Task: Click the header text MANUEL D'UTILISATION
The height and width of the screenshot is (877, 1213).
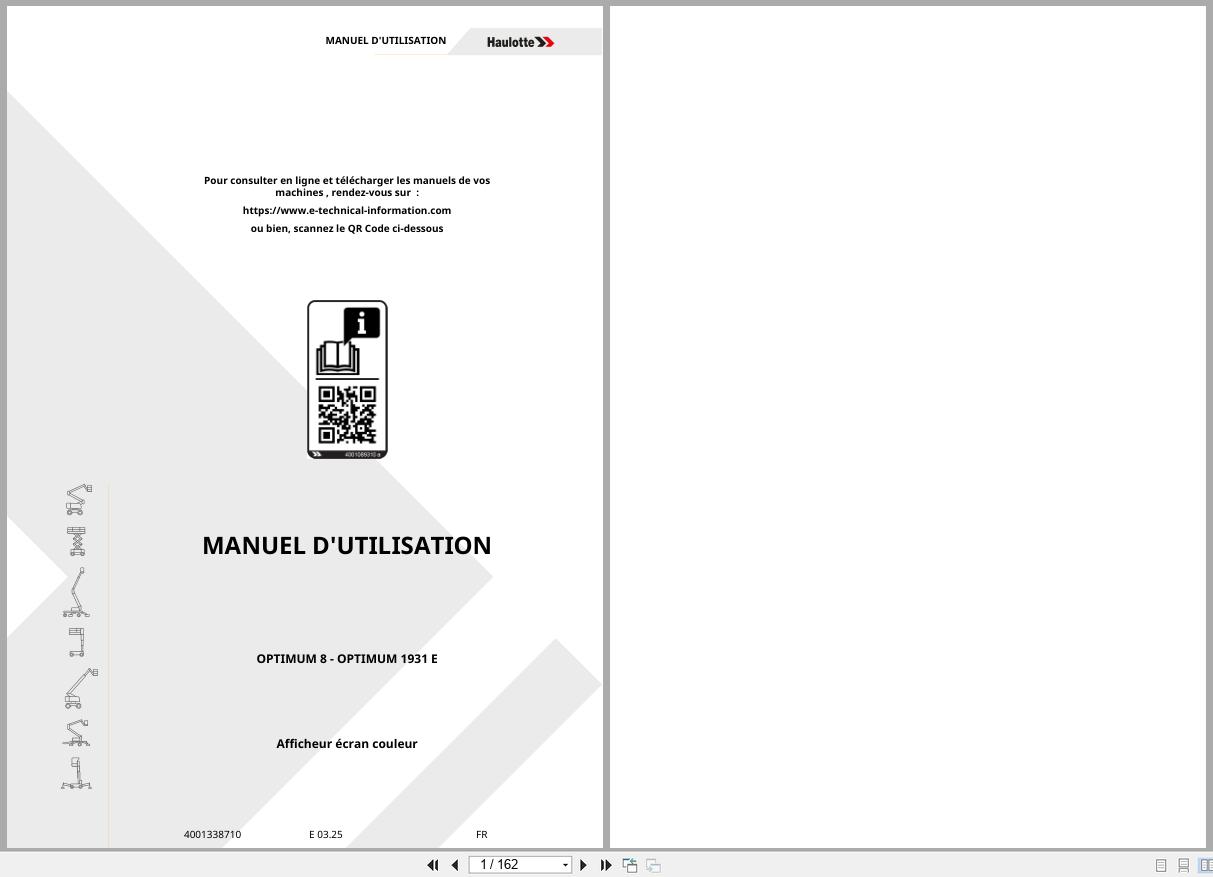Action: (x=386, y=40)
